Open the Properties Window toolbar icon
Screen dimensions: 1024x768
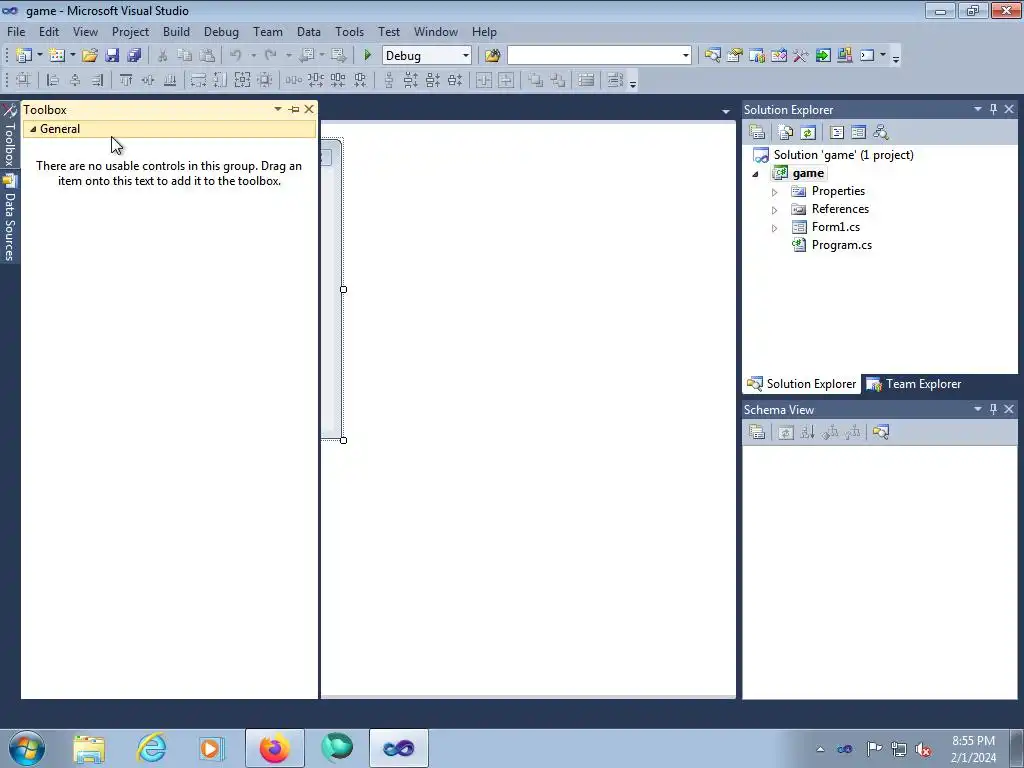pyautogui.click(x=735, y=56)
